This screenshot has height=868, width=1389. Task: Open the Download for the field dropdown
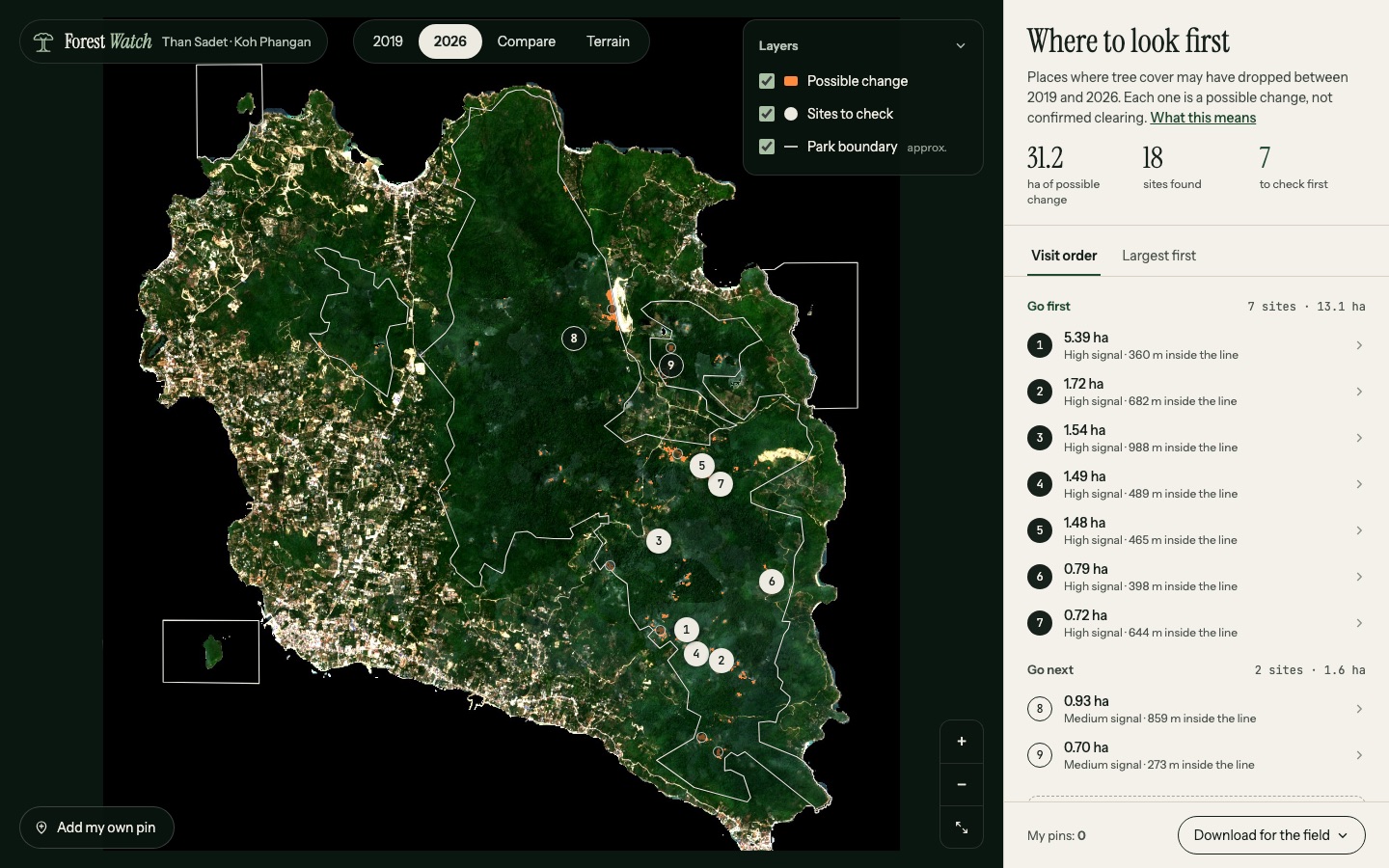coord(1271,835)
